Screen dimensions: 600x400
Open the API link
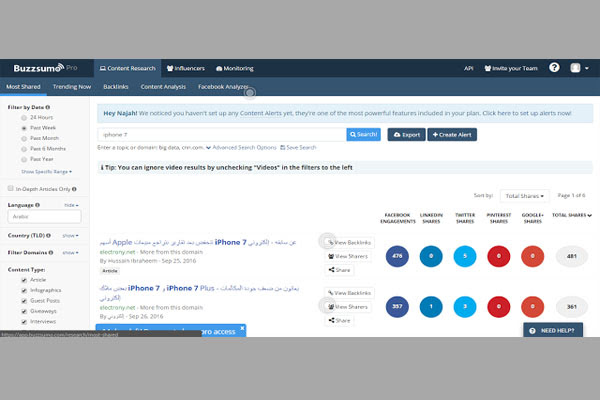(x=468, y=68)
